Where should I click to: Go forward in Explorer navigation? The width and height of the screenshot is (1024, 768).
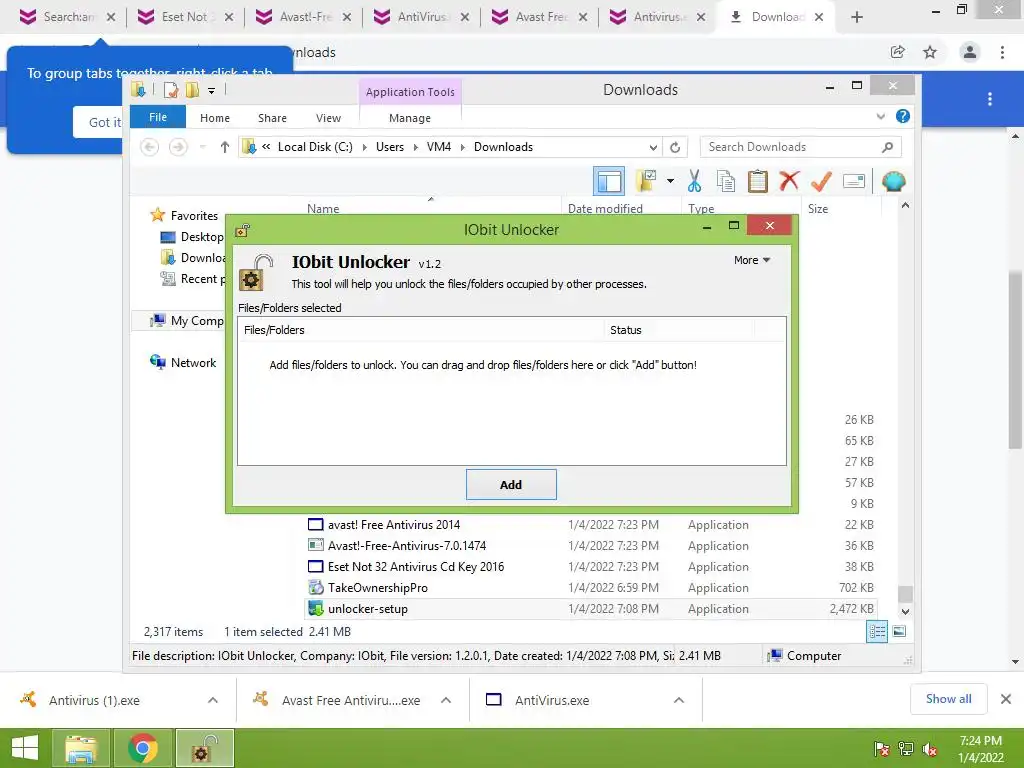pos(178,147)
